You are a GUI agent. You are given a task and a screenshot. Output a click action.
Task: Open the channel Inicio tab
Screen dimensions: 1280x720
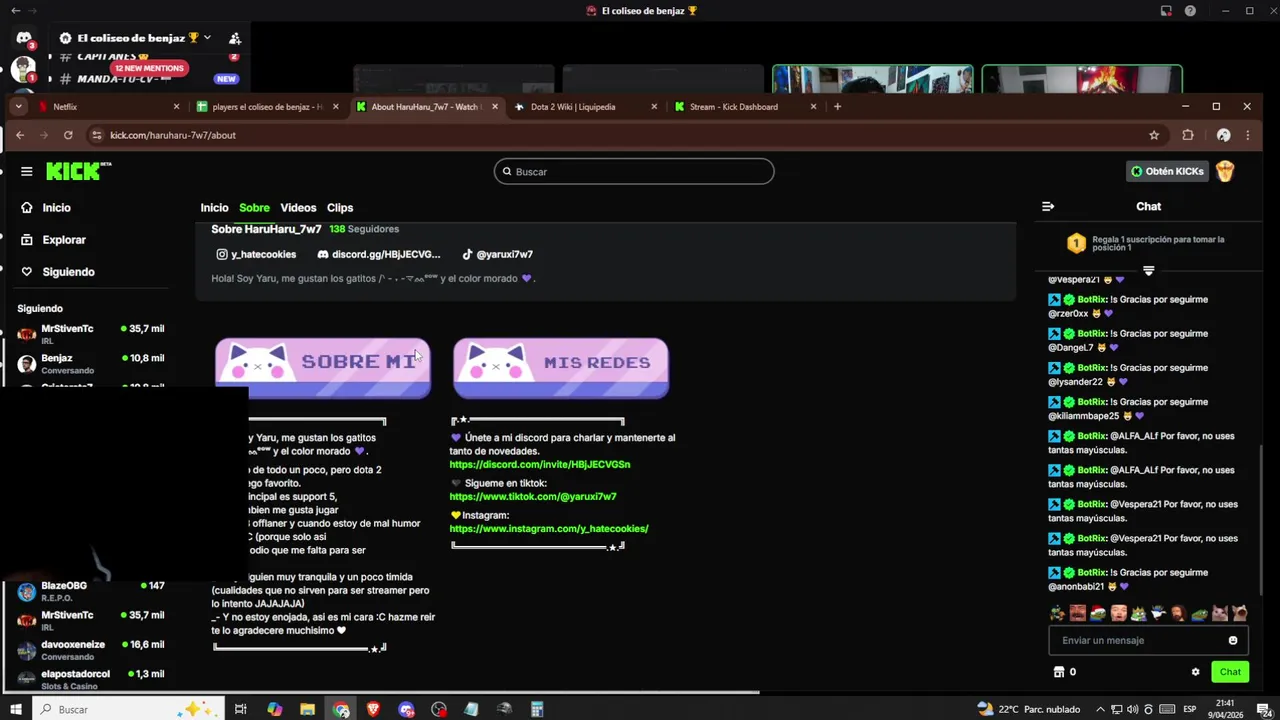214,208
